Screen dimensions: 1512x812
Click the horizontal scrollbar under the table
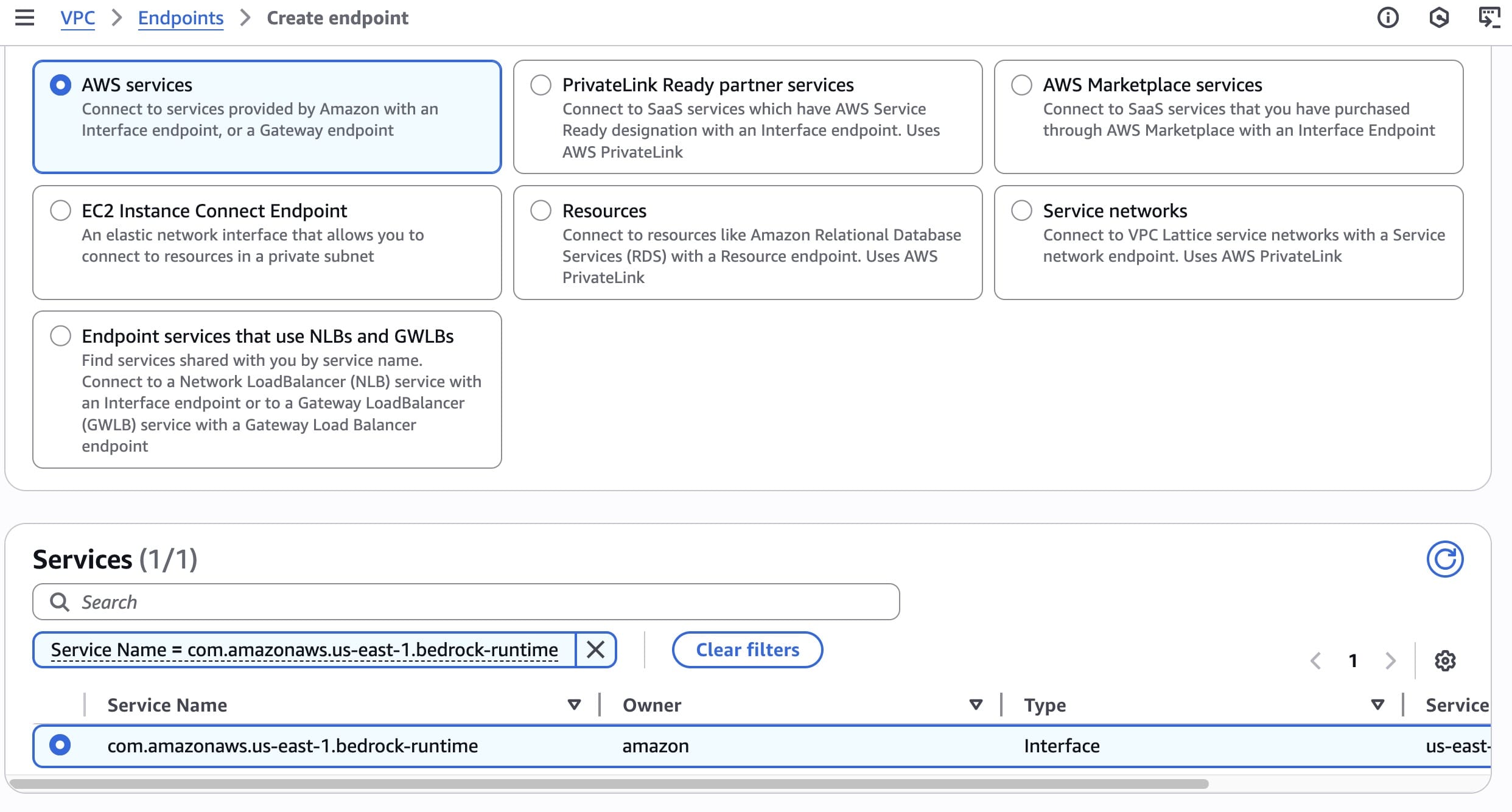click(x=609, y=784)
